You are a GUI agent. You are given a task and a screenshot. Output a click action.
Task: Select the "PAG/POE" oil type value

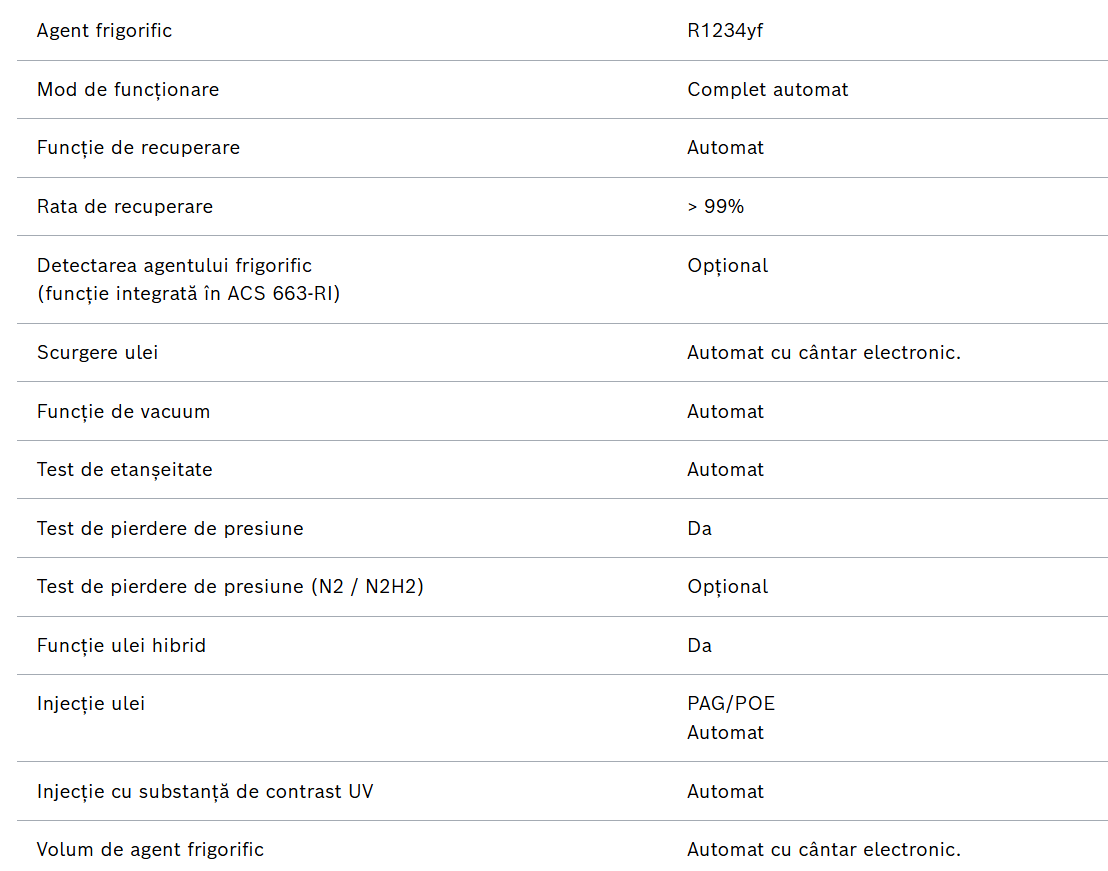pos(731,704)
